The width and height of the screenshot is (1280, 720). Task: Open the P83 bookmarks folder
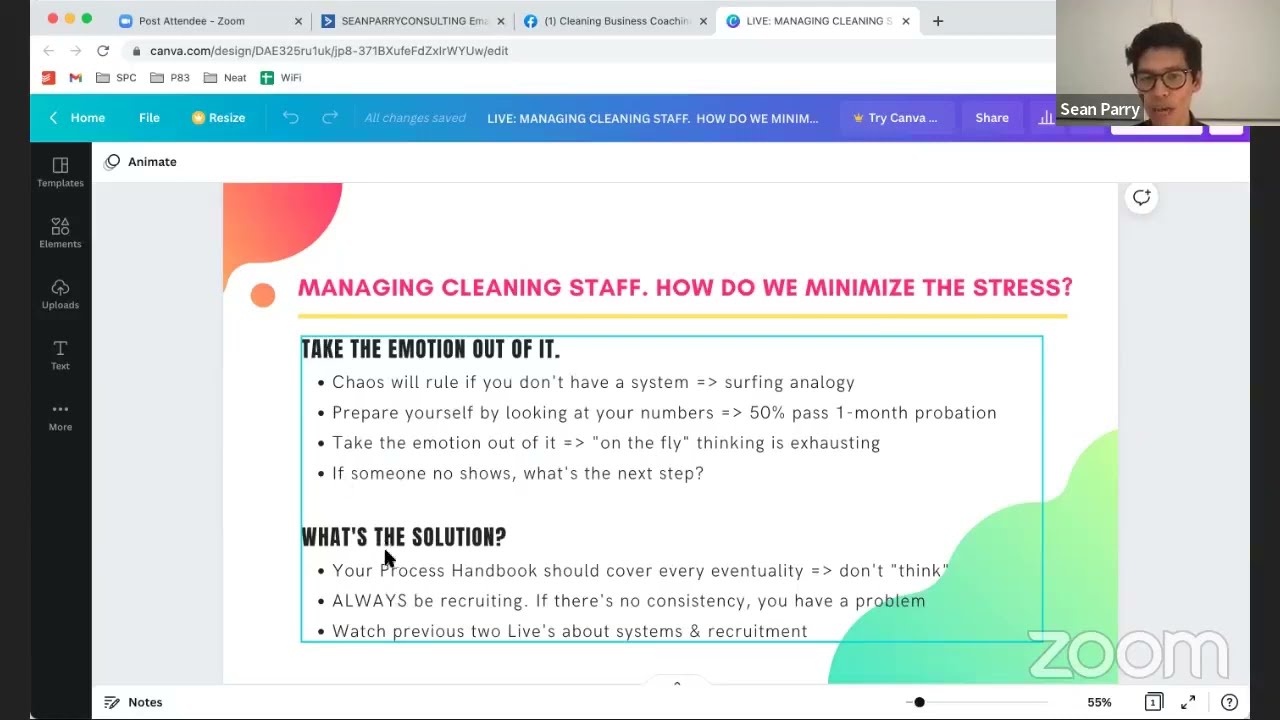pyautogui.click(x=170, y=77)
